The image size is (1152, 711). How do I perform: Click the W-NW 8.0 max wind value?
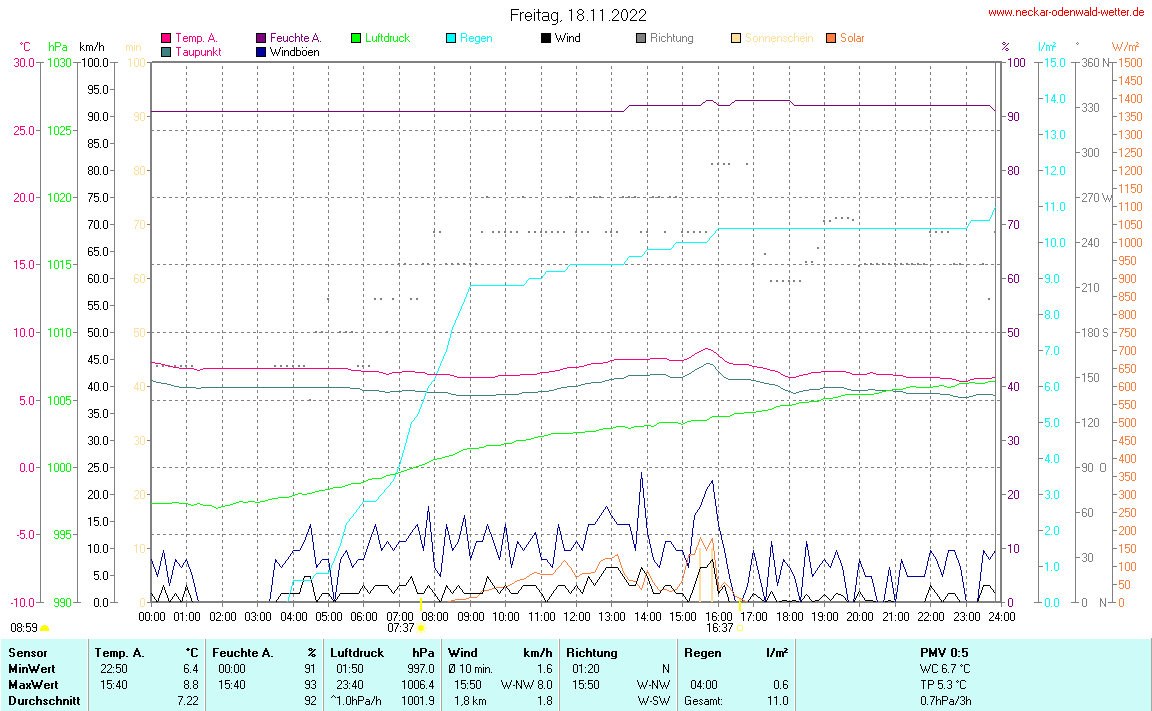[x=527, y=685]
